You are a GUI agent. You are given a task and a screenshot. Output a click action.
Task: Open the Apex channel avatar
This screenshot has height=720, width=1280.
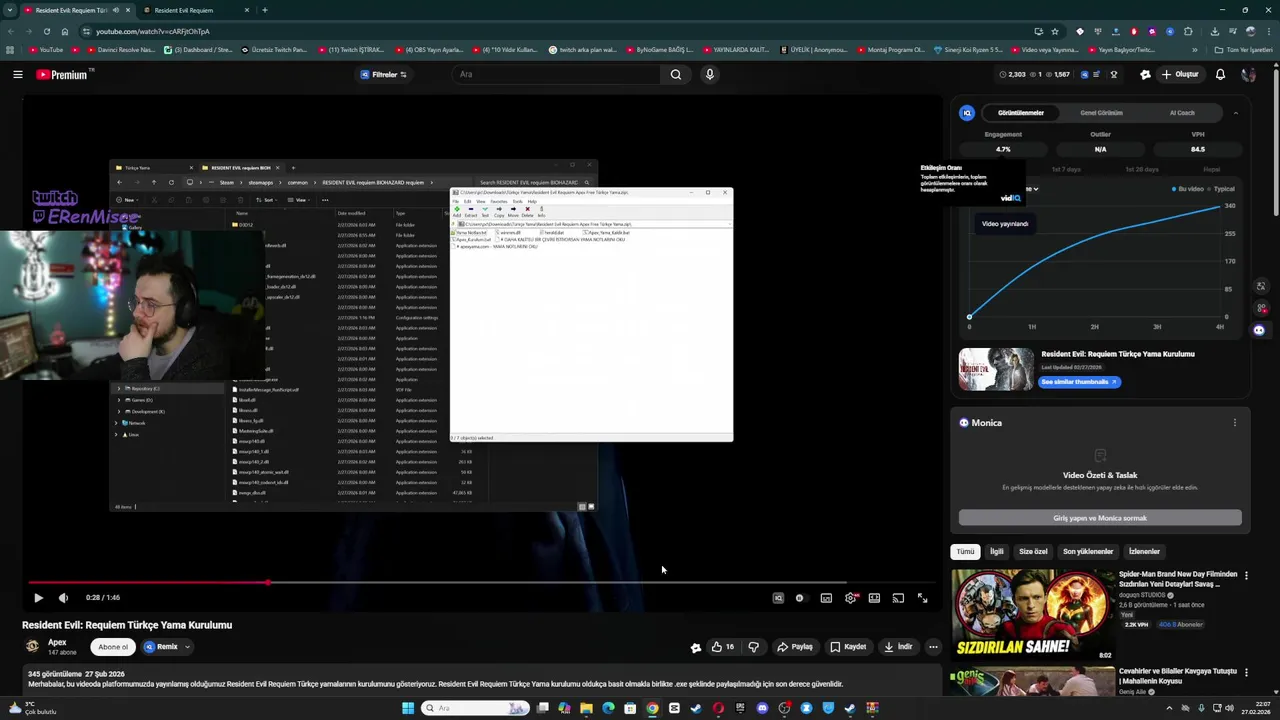pyautogui.click(x=32, y=647)
